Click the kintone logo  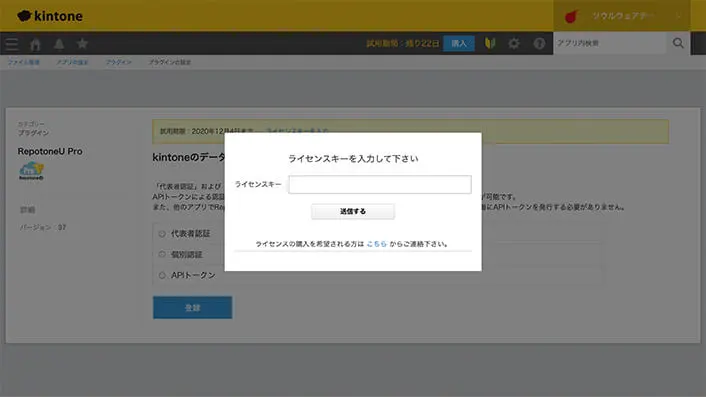pyautogui.click(x=50, y=16)
